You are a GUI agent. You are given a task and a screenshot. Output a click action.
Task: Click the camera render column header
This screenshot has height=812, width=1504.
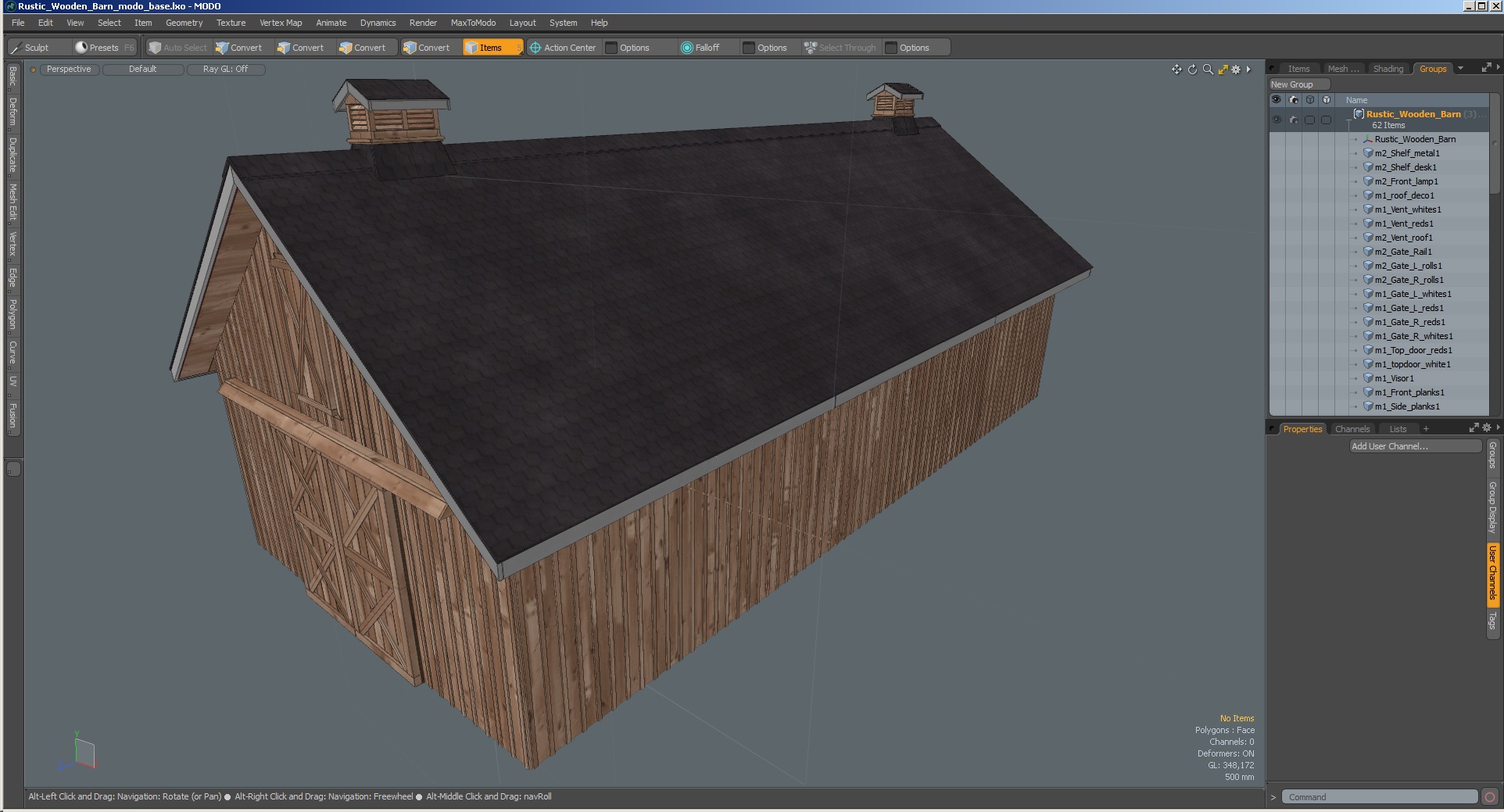(x=1294, y=100)
